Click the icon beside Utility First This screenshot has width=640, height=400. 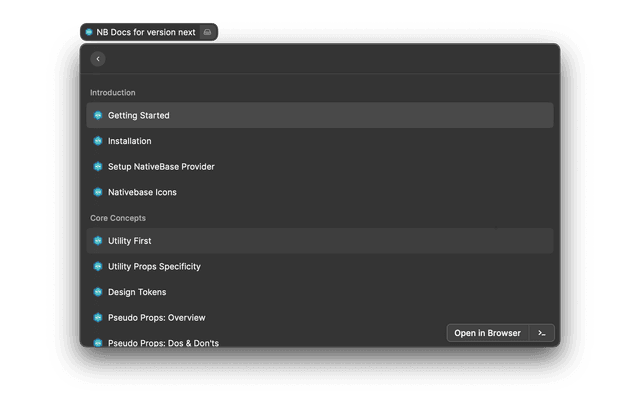98,241
